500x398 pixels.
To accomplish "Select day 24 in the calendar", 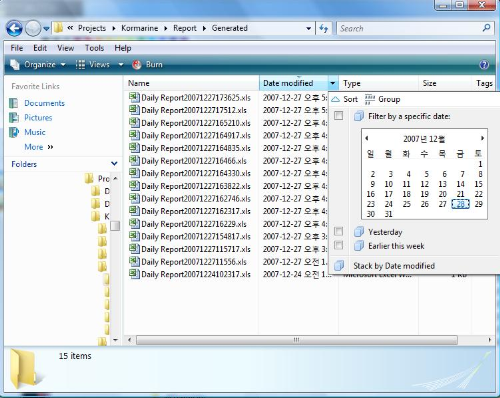I will (389, 204).
